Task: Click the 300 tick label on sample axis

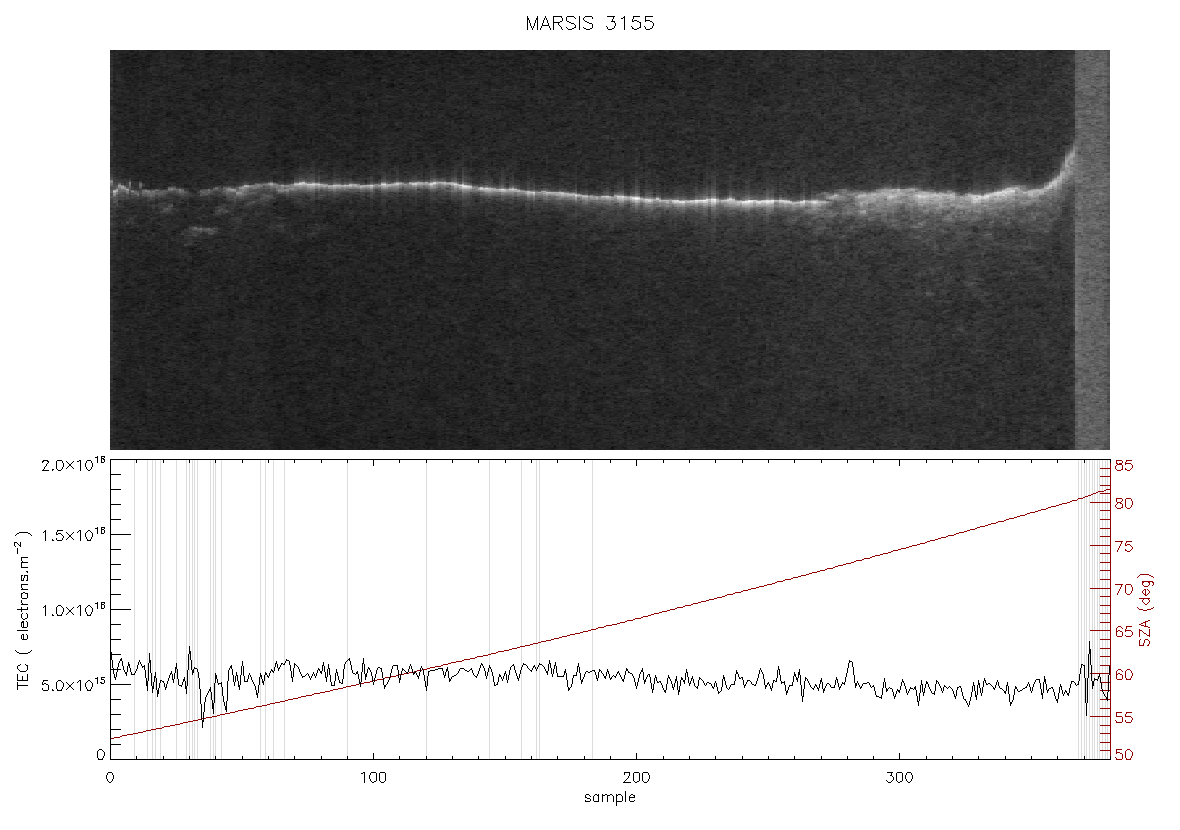Action: coord(900,777)
